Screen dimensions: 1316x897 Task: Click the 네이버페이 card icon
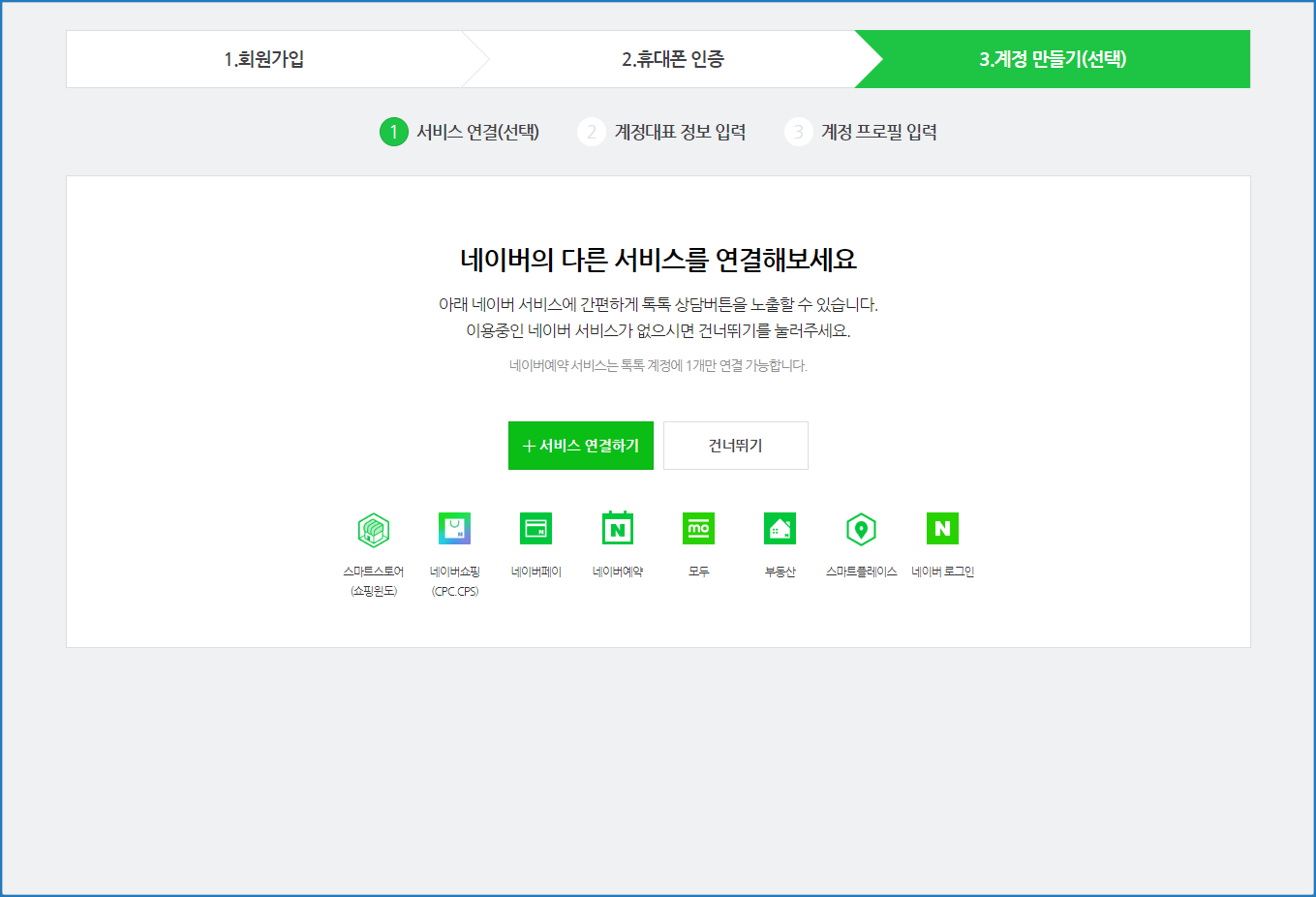[536, 529]
